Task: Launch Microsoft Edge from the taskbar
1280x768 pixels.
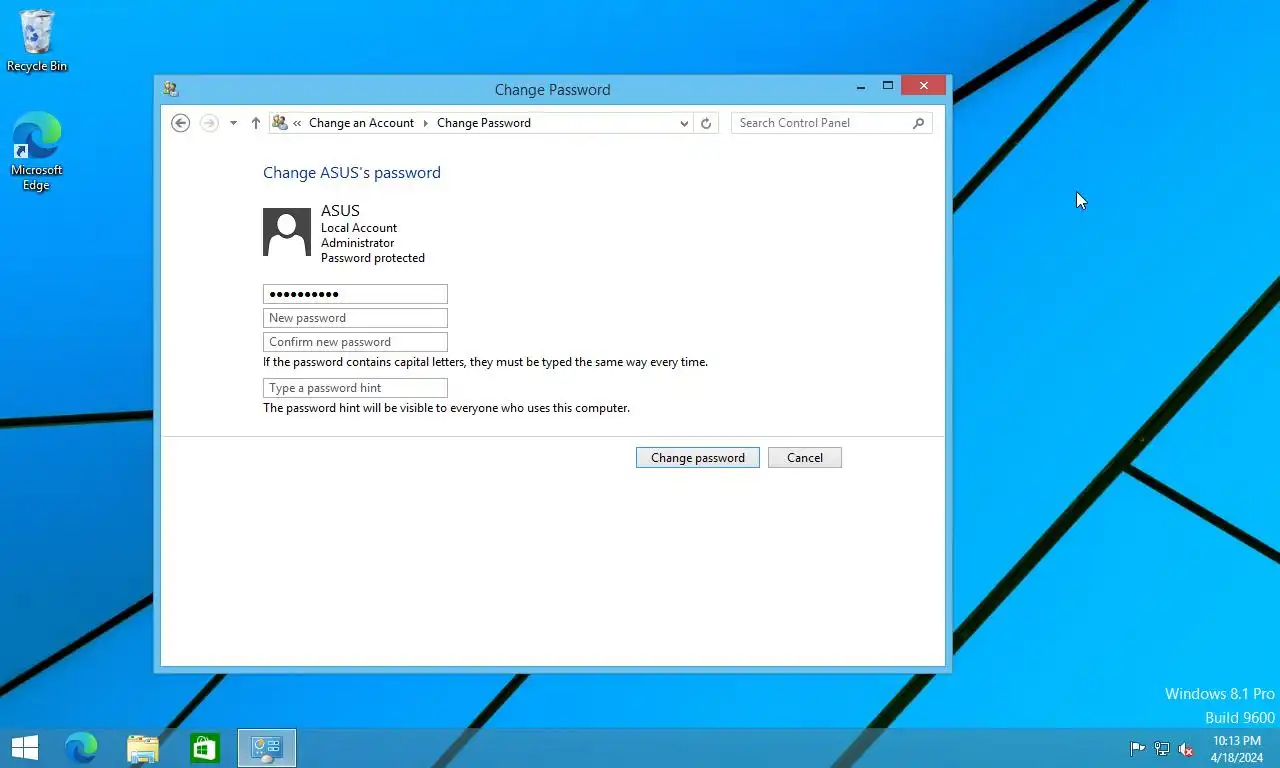Action: coord(81,748)
